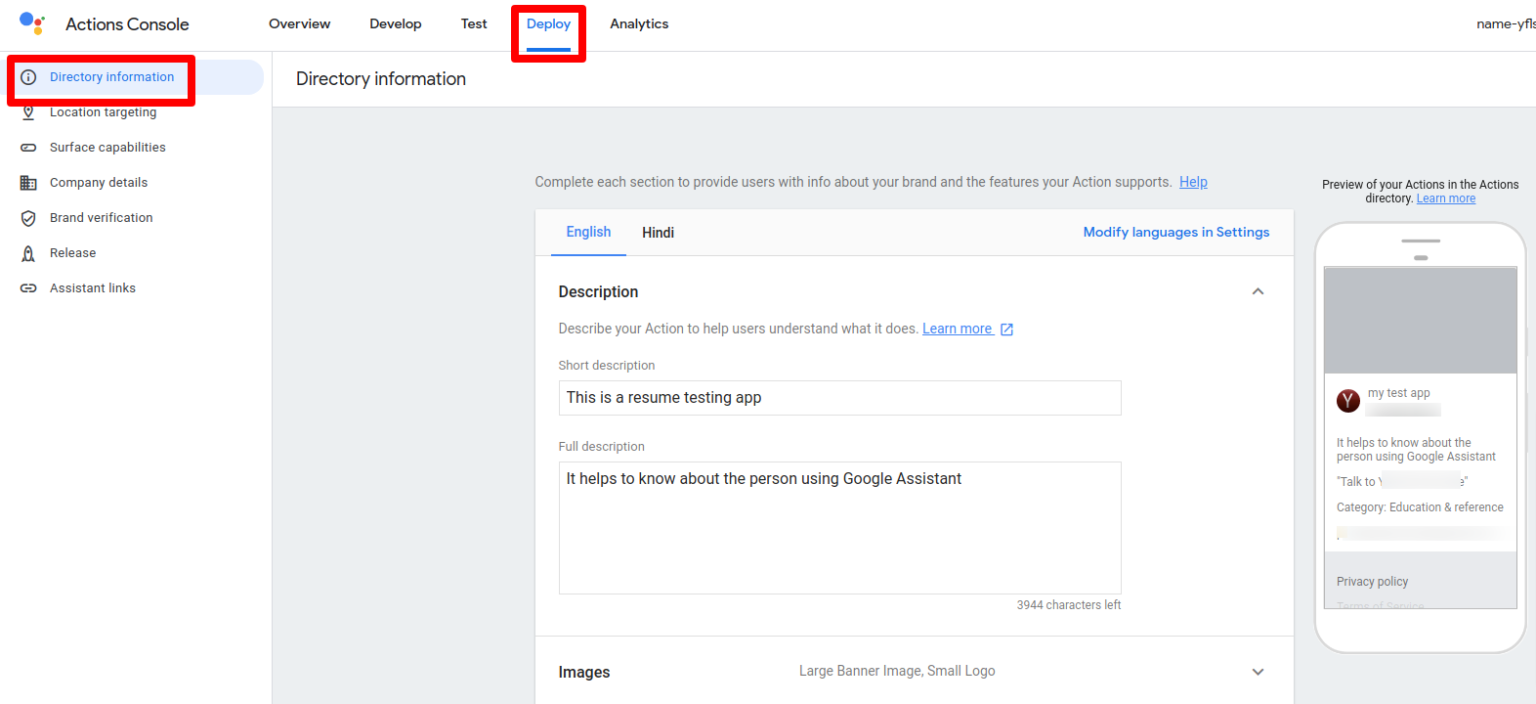
Task: Switch to the Hindi language tab
Action: (x=658, y=232)
